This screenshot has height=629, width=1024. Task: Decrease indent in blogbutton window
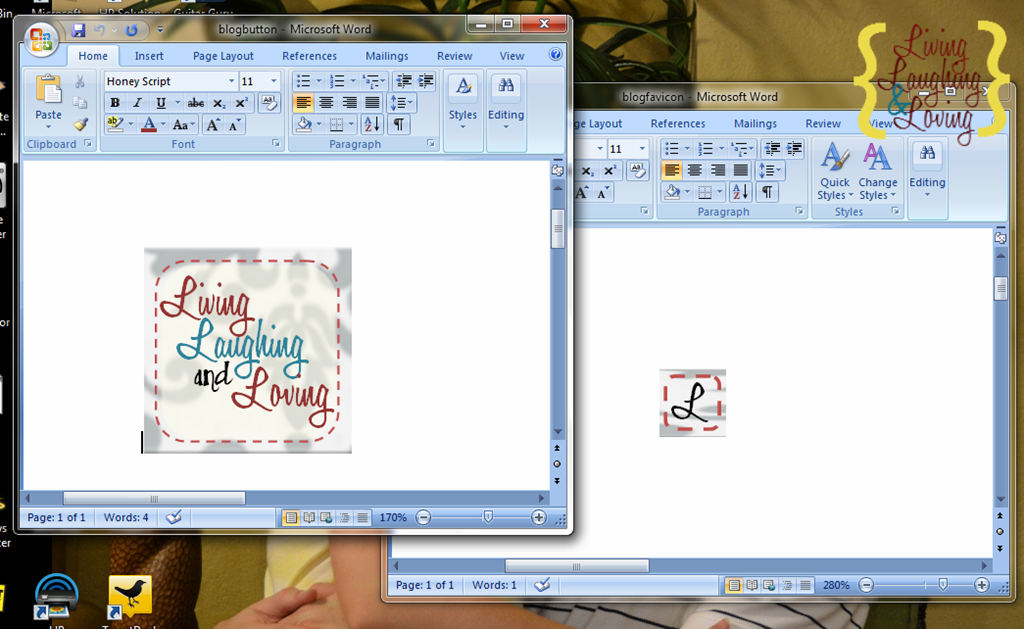(404, 81)
